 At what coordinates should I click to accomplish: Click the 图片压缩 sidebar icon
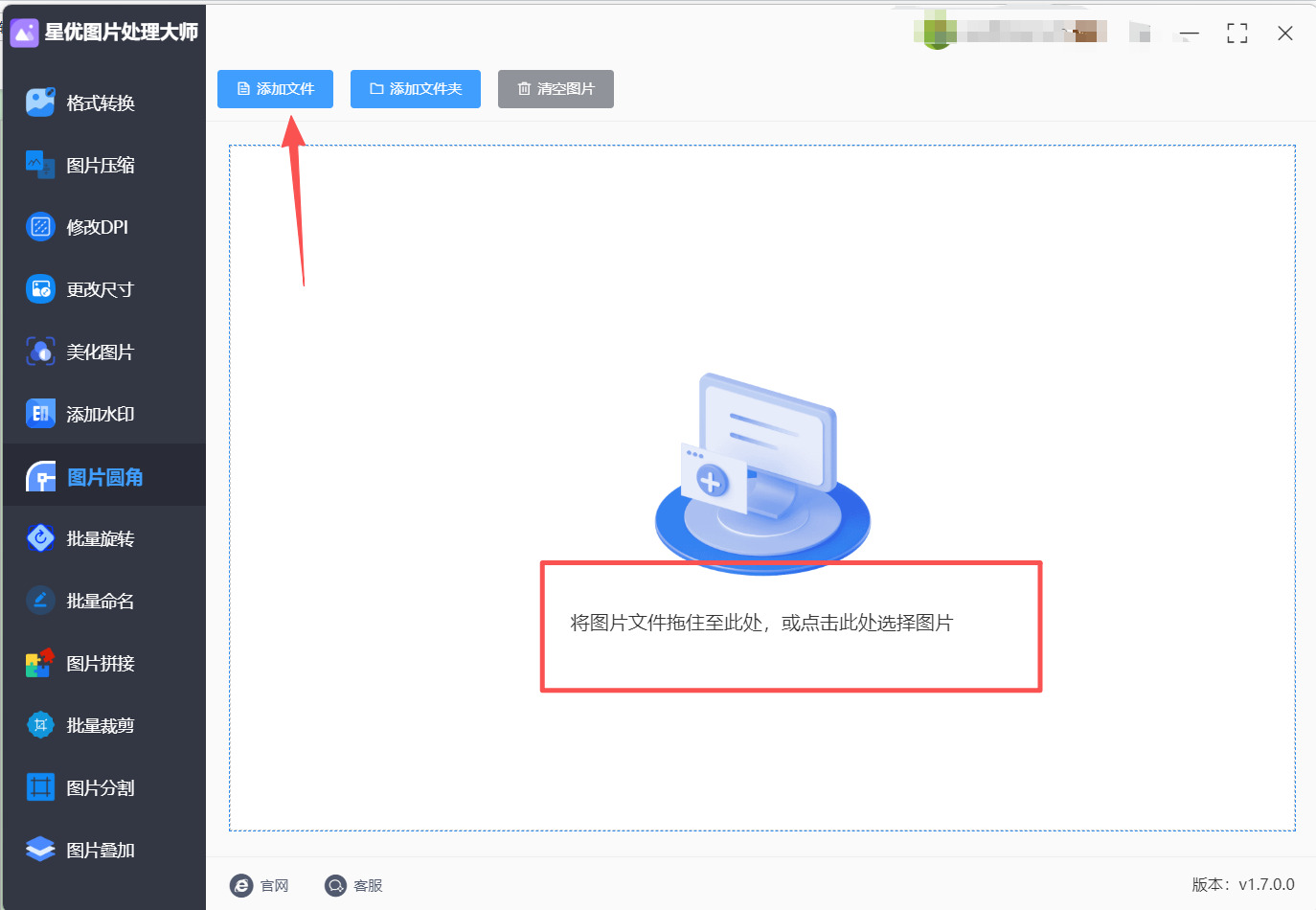[x=40, y=165]
